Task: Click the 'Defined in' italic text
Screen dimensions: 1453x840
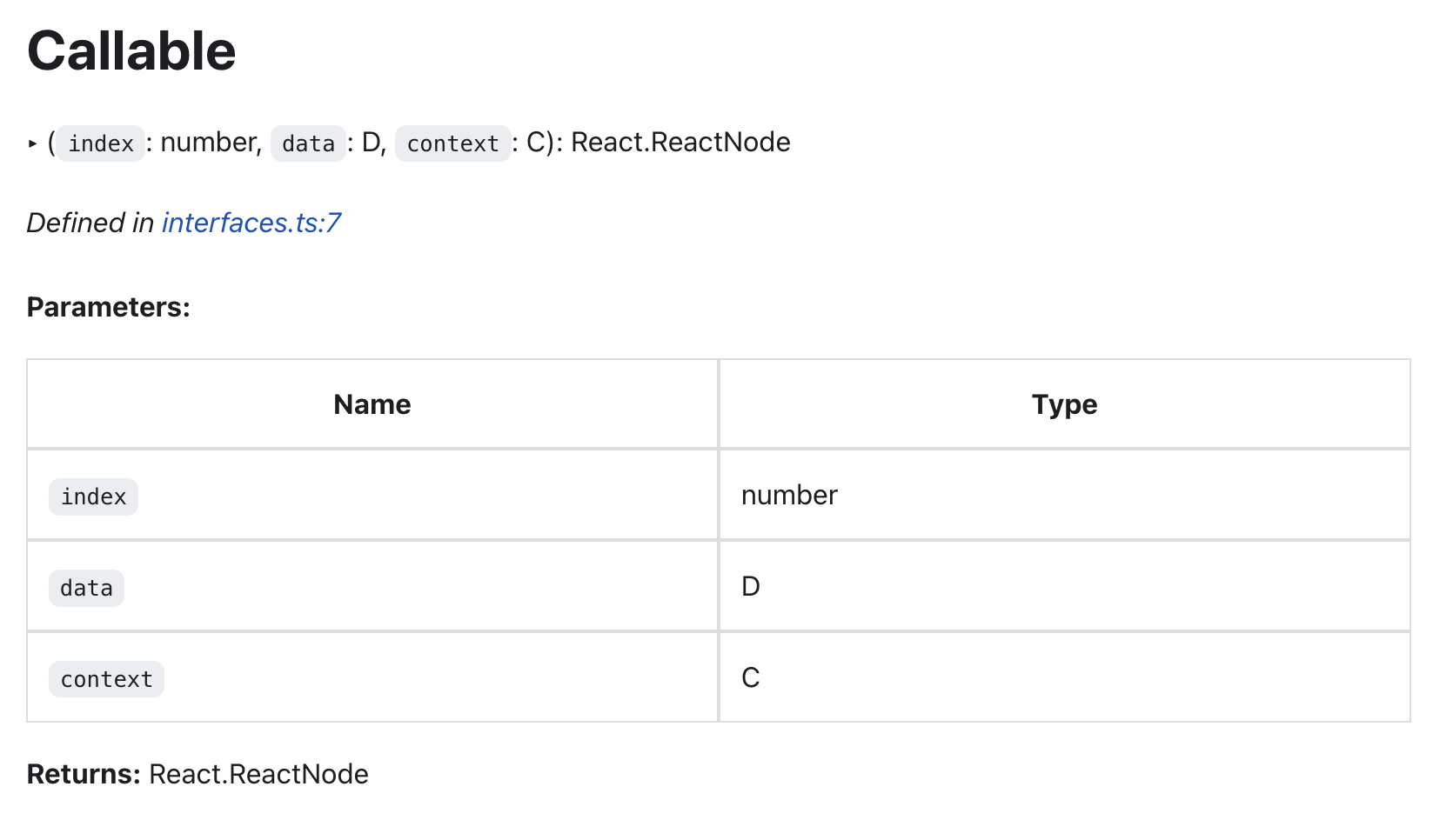Action: 90,223
